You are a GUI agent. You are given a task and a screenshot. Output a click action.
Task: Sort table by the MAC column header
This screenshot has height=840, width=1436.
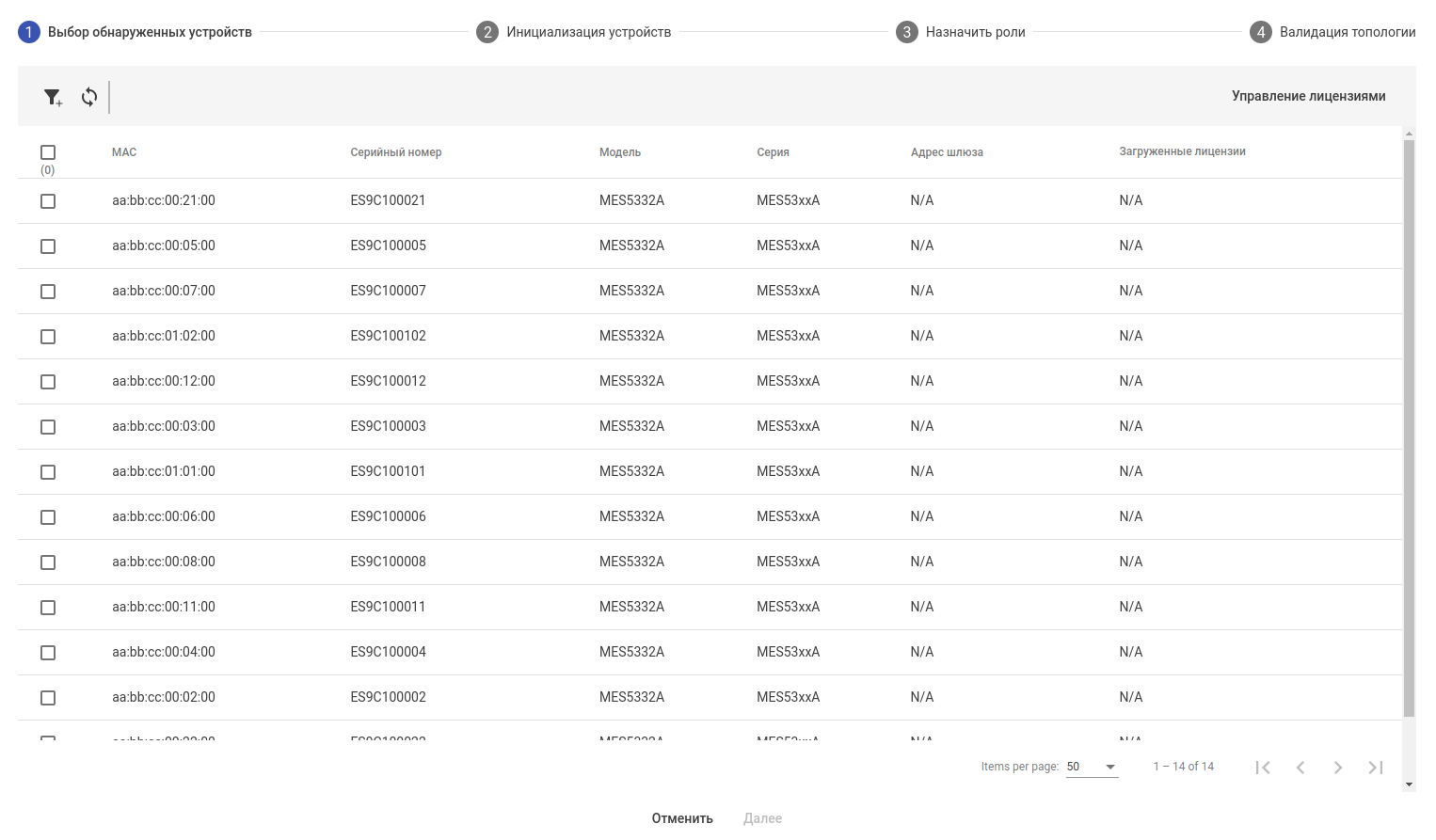coord(124,152)
